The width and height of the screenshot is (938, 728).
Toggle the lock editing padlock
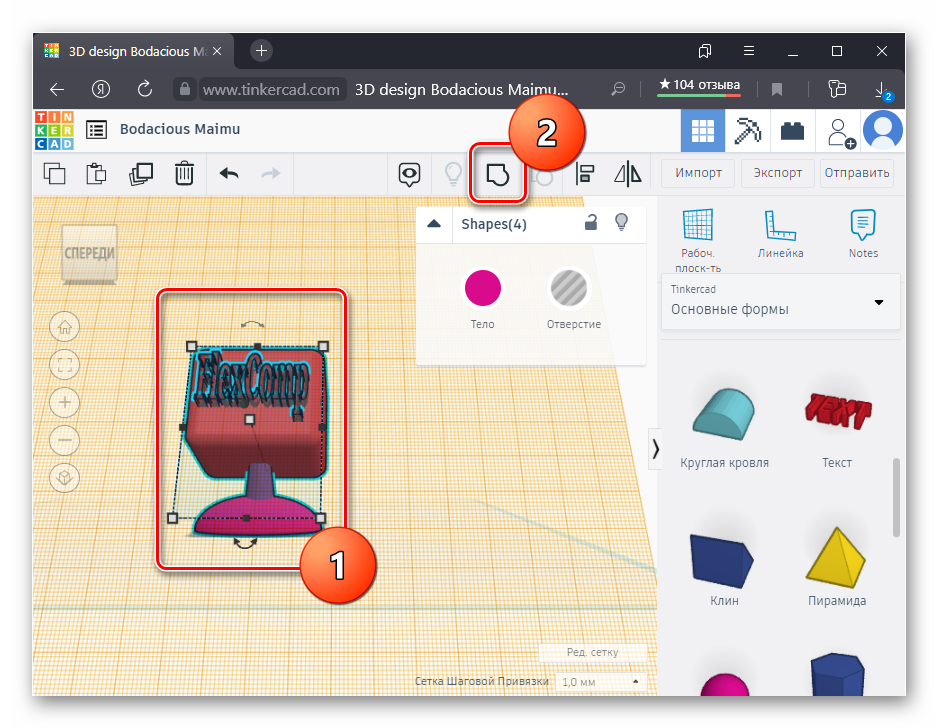pyautogui.click(x=591, y=223)
